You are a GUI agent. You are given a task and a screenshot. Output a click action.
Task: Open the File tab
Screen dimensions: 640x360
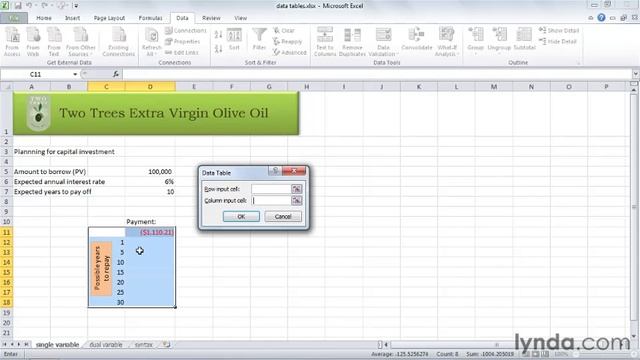pyautogui.click(x=14, y=18)
